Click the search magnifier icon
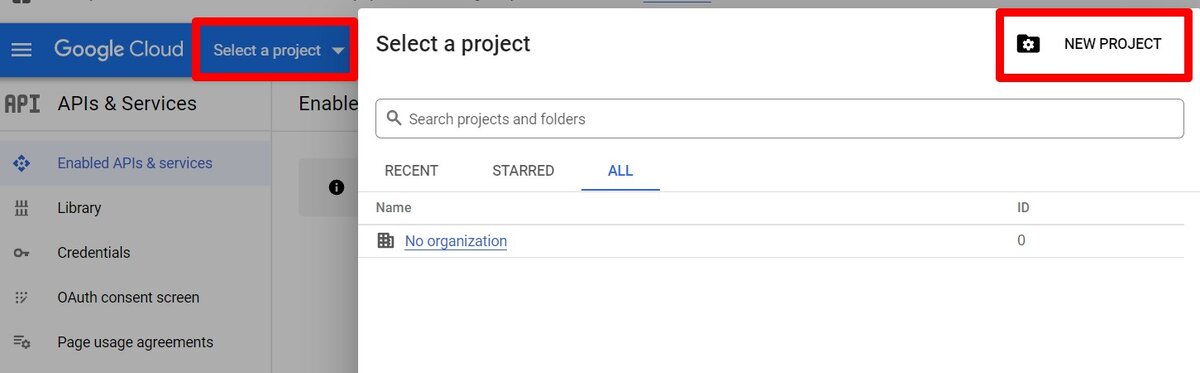 pos(394,118)
